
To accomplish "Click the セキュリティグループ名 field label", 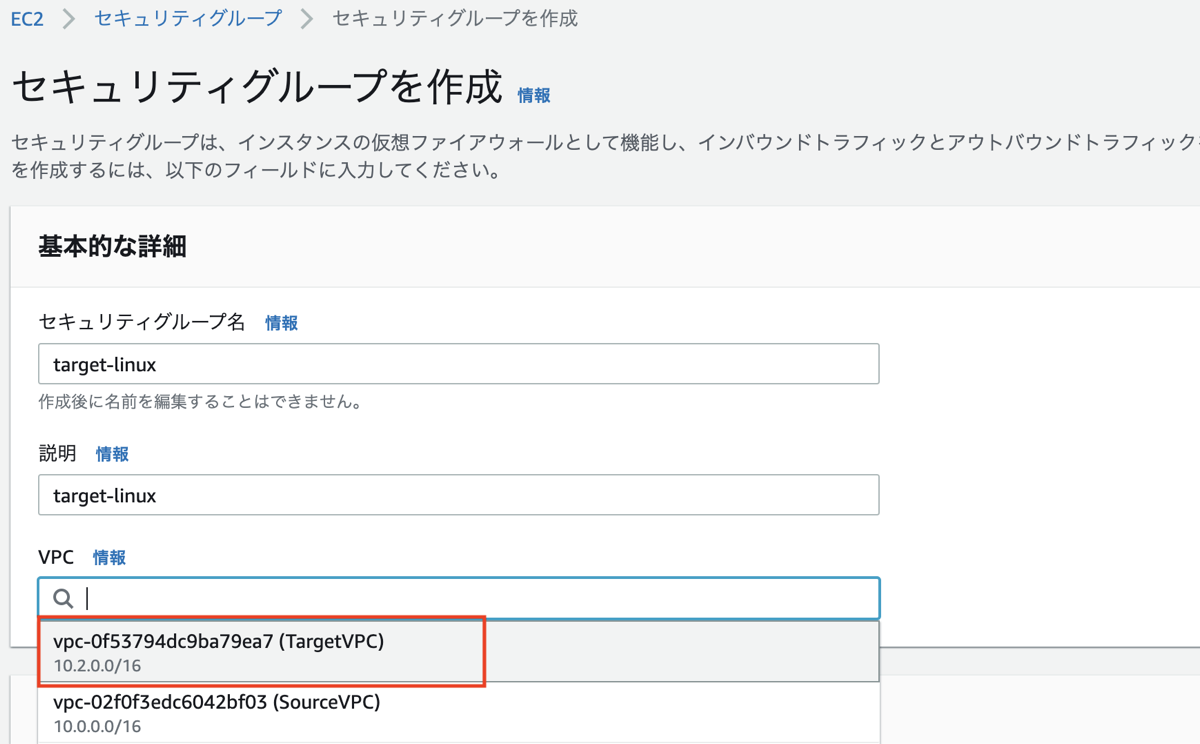I will point(141,322).
